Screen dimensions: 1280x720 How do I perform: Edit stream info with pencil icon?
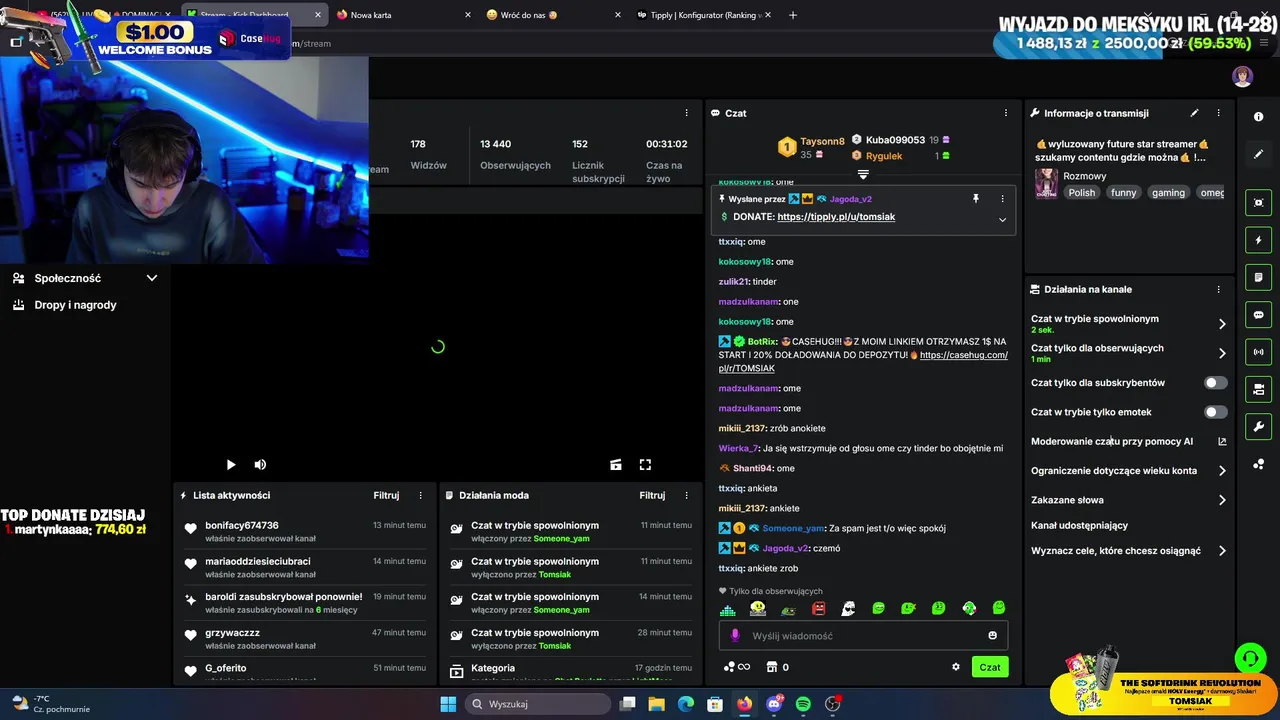click(x=1194, y=113)
